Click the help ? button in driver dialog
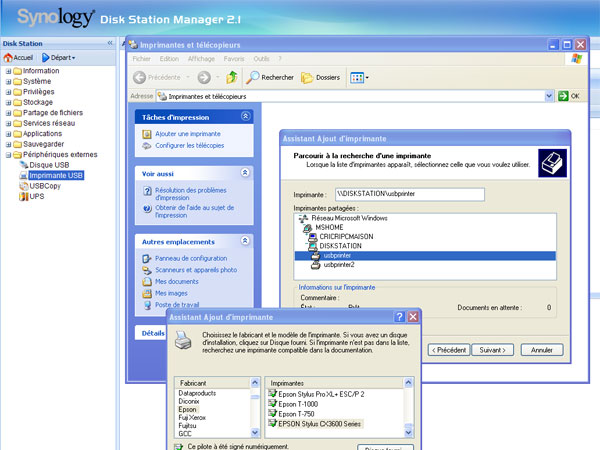This screenshot has height=450, width=600. point(399,317)
